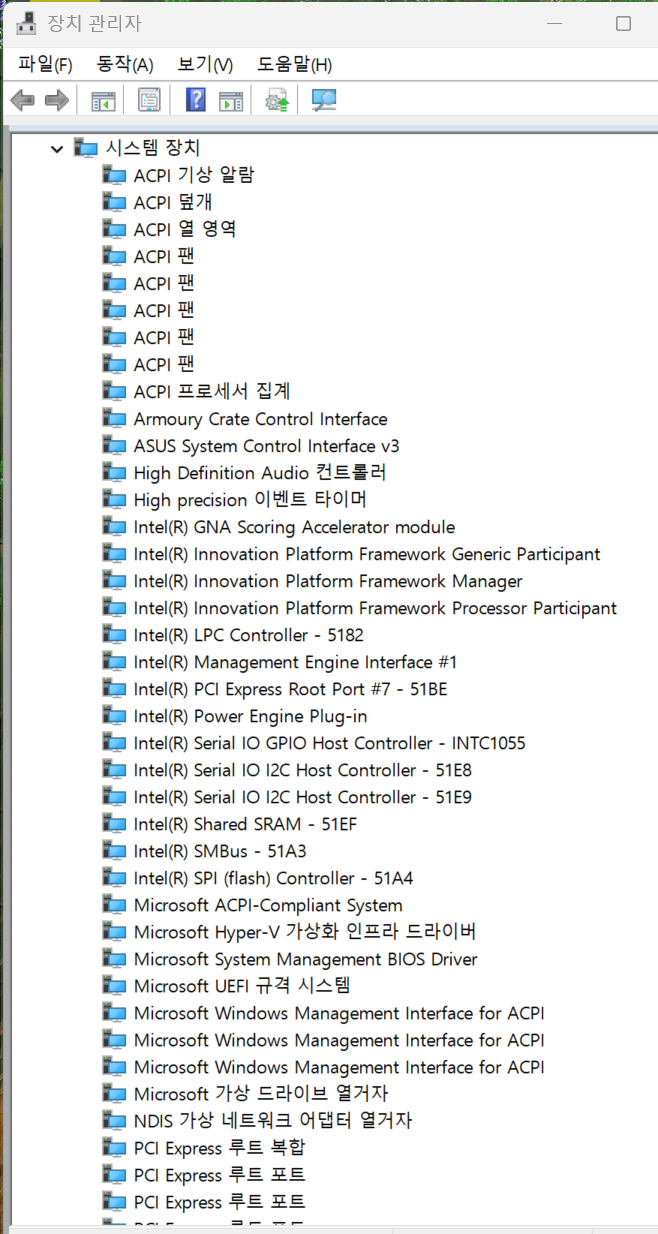This screenshot has width=658, height=1234.
Task: Toggle the console tree show/hide toolbar icon
Action: point(103,100)
